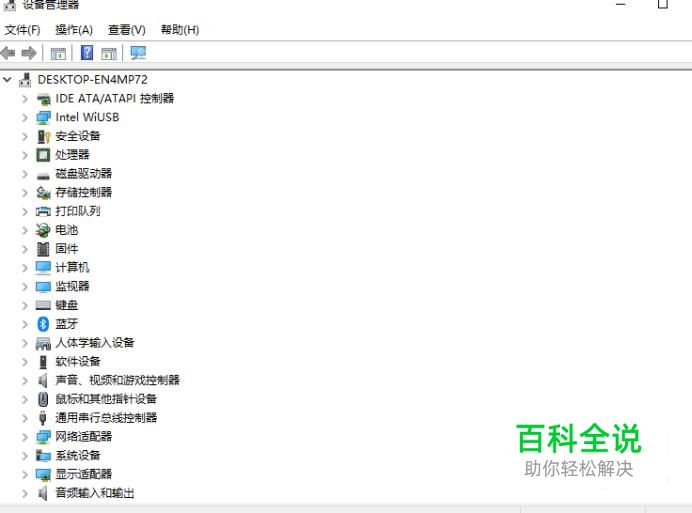Click the 键盘 keyboard icon
Image resolution: width=692 pixels, height=513 pixels.
(x=43, y=305)
